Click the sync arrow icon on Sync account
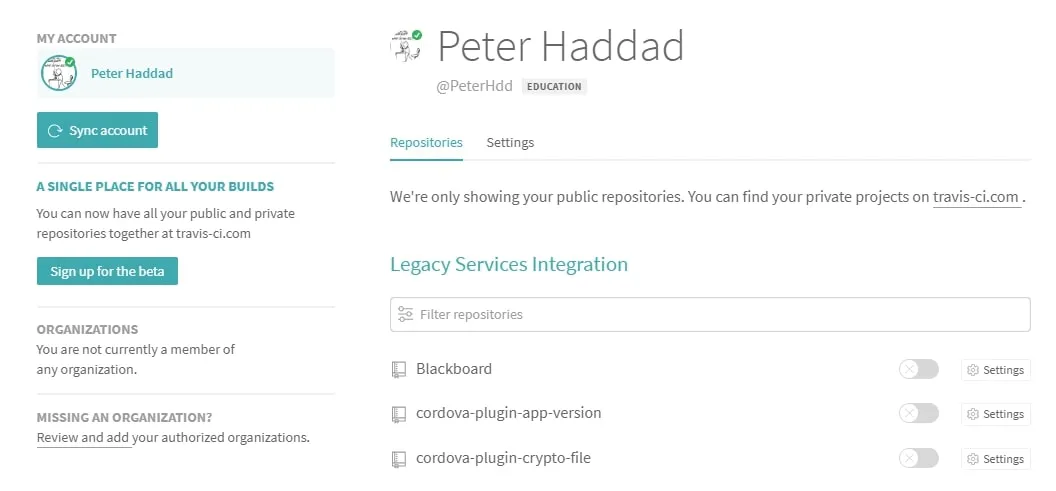 tap(55, 131)
